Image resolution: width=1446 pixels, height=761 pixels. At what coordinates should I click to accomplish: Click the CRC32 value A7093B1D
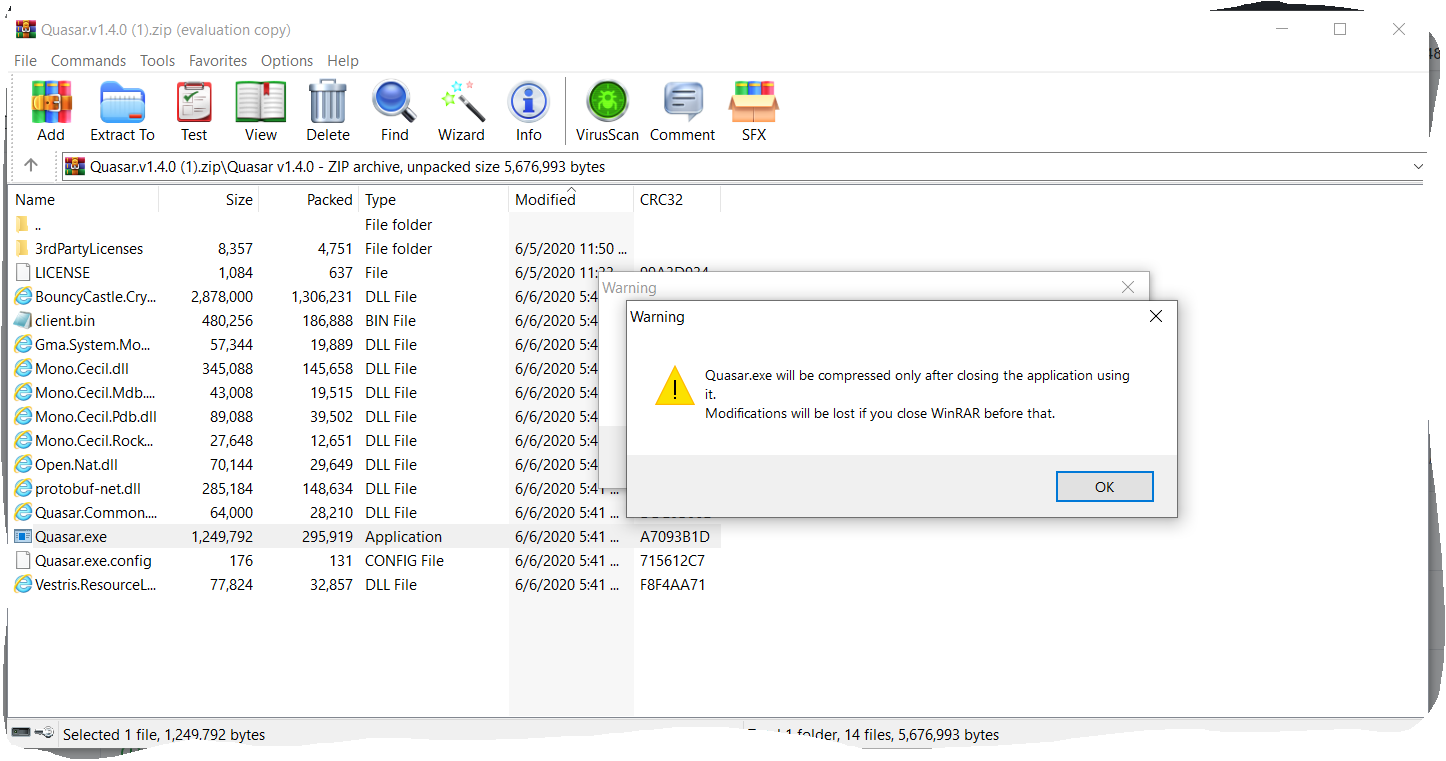(675, 537)
